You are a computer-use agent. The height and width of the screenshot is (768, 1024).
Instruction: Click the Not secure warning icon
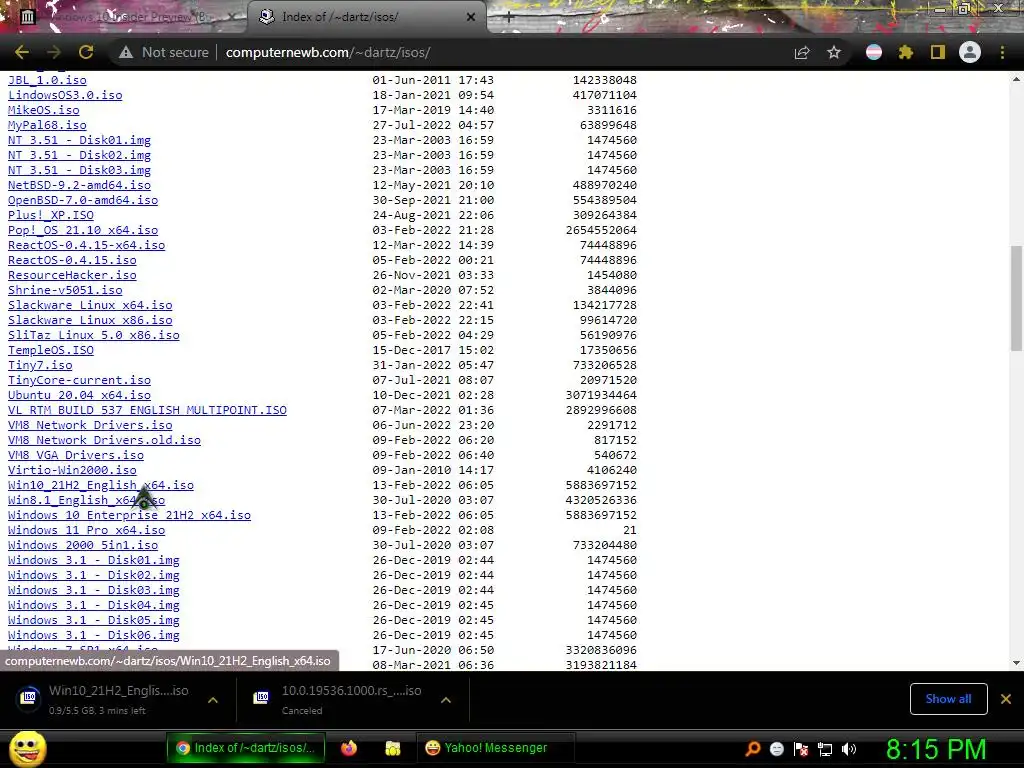pyautogui.click(x=126, y=52)
